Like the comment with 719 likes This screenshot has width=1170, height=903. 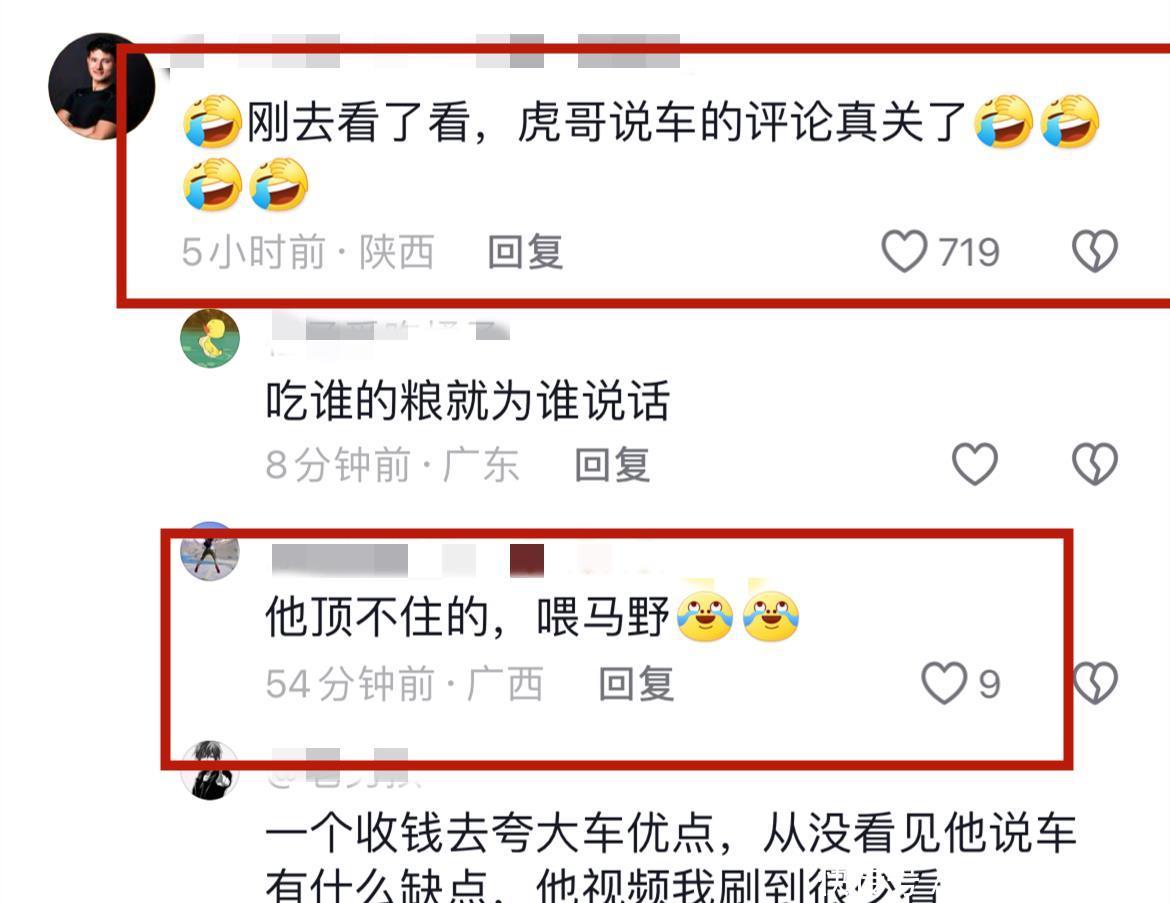click(904, 251)
